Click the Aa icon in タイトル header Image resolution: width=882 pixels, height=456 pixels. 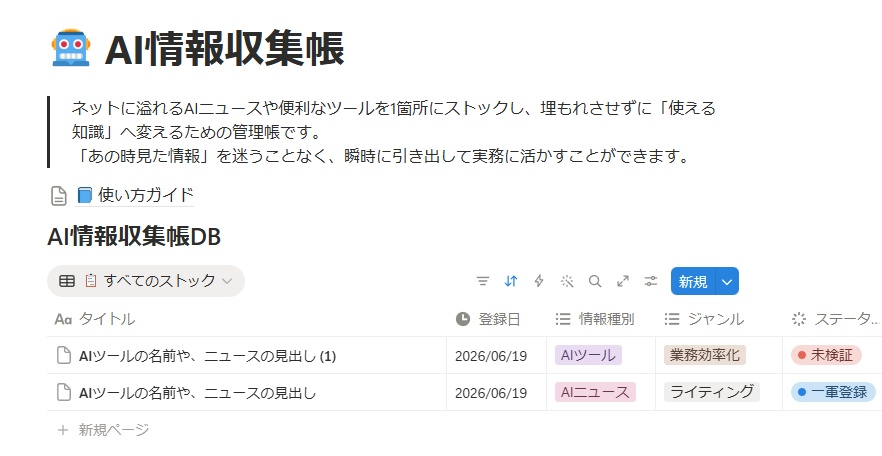[63, 319]
